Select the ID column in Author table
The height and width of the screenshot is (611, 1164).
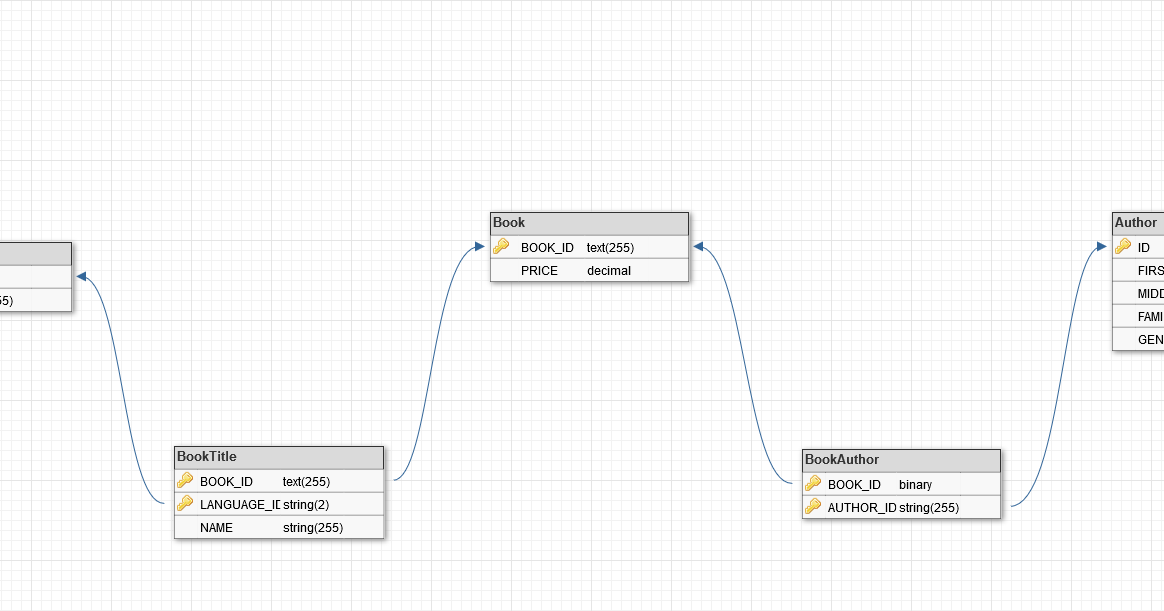coord(1143,248)
